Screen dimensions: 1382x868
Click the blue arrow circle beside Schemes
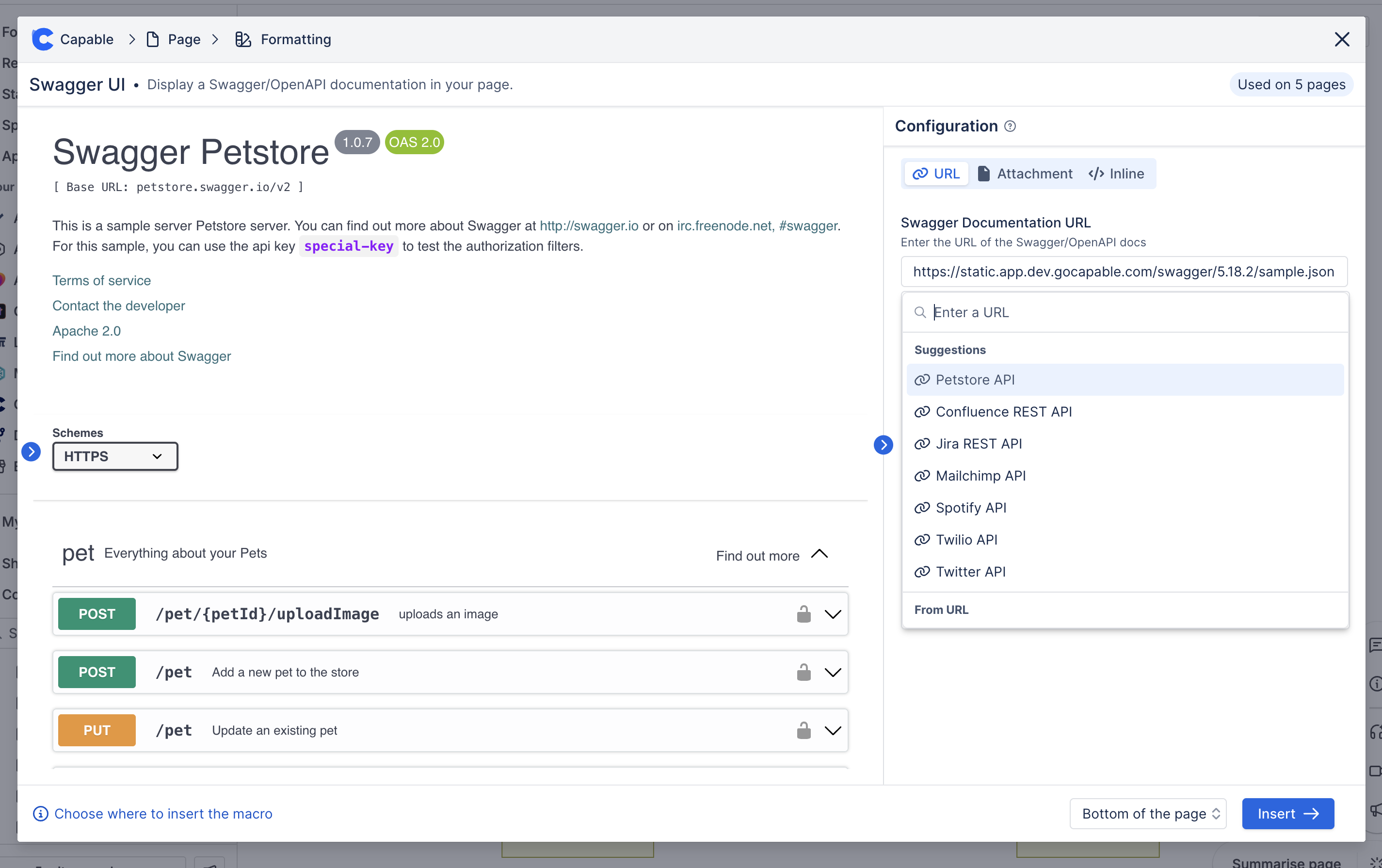coord(31,452)
